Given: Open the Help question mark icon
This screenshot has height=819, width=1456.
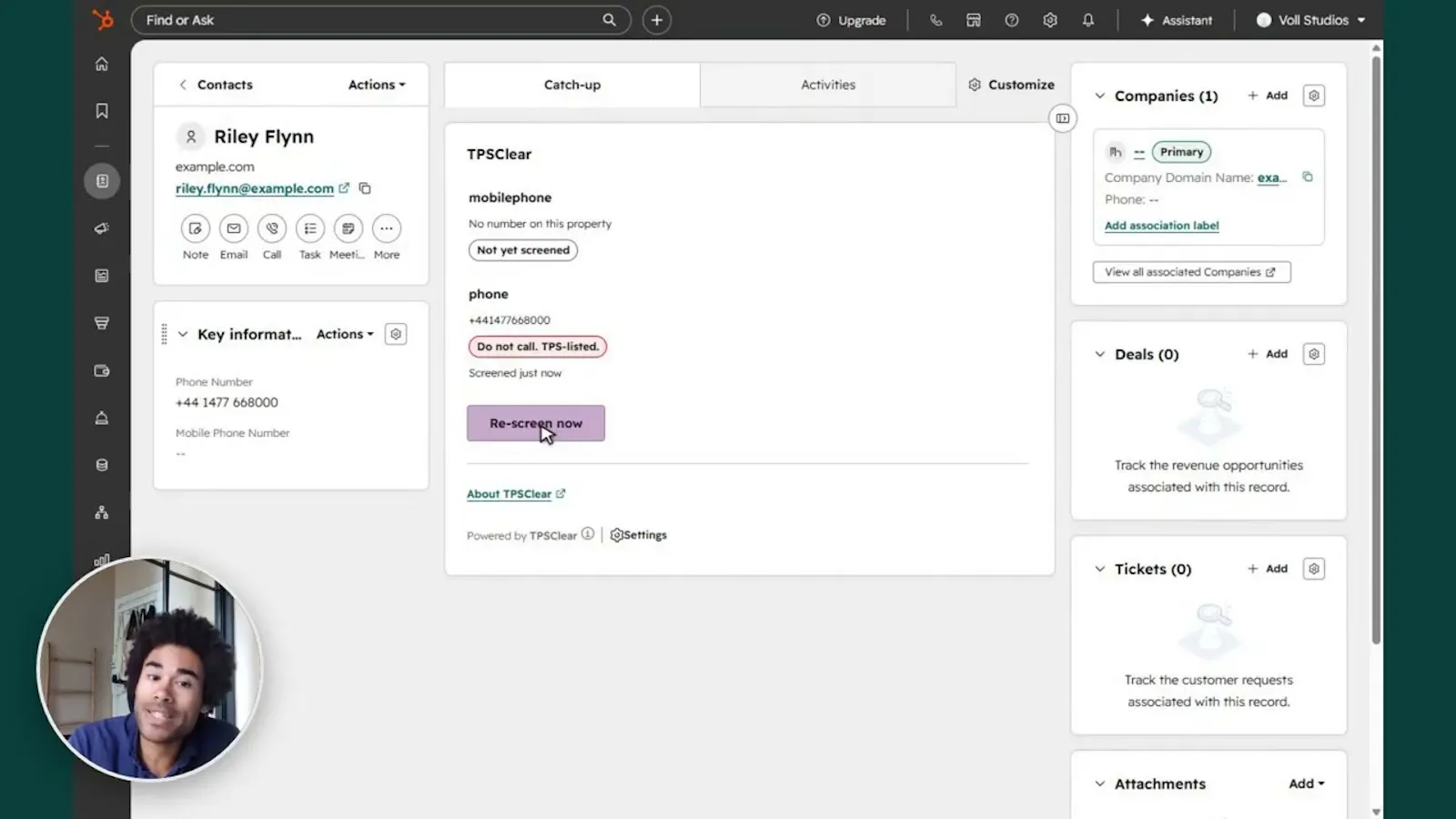Looking at the screenshot, I should pyautogui.click(x=1012, y=20).
